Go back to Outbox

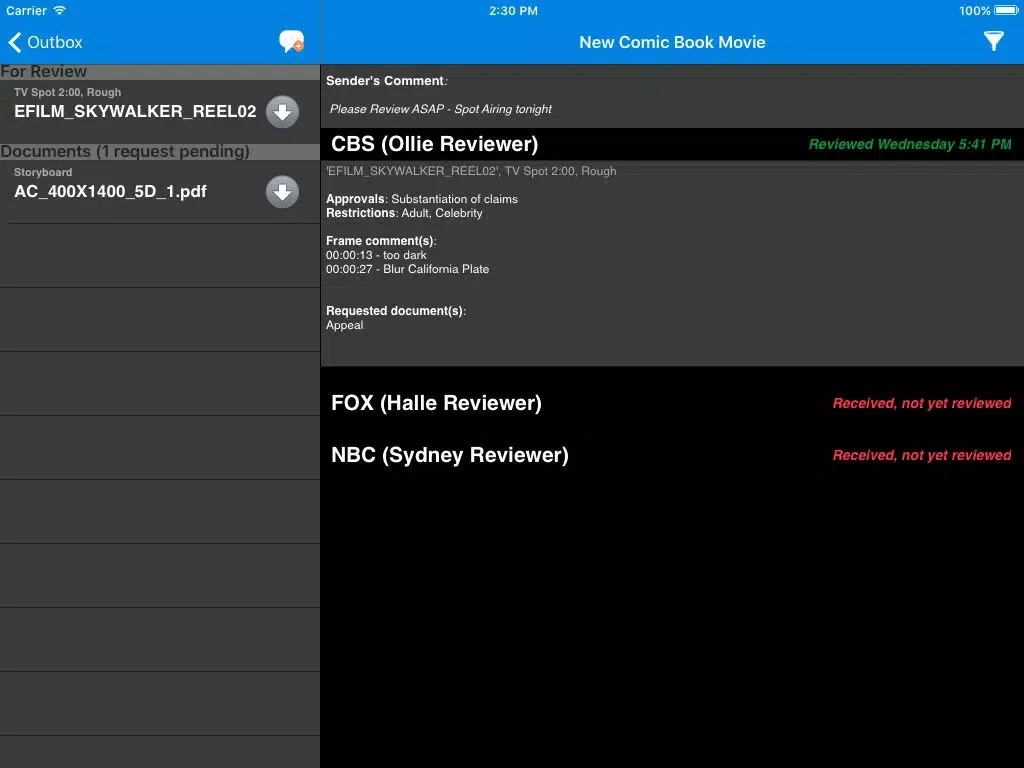click(45, 42)
